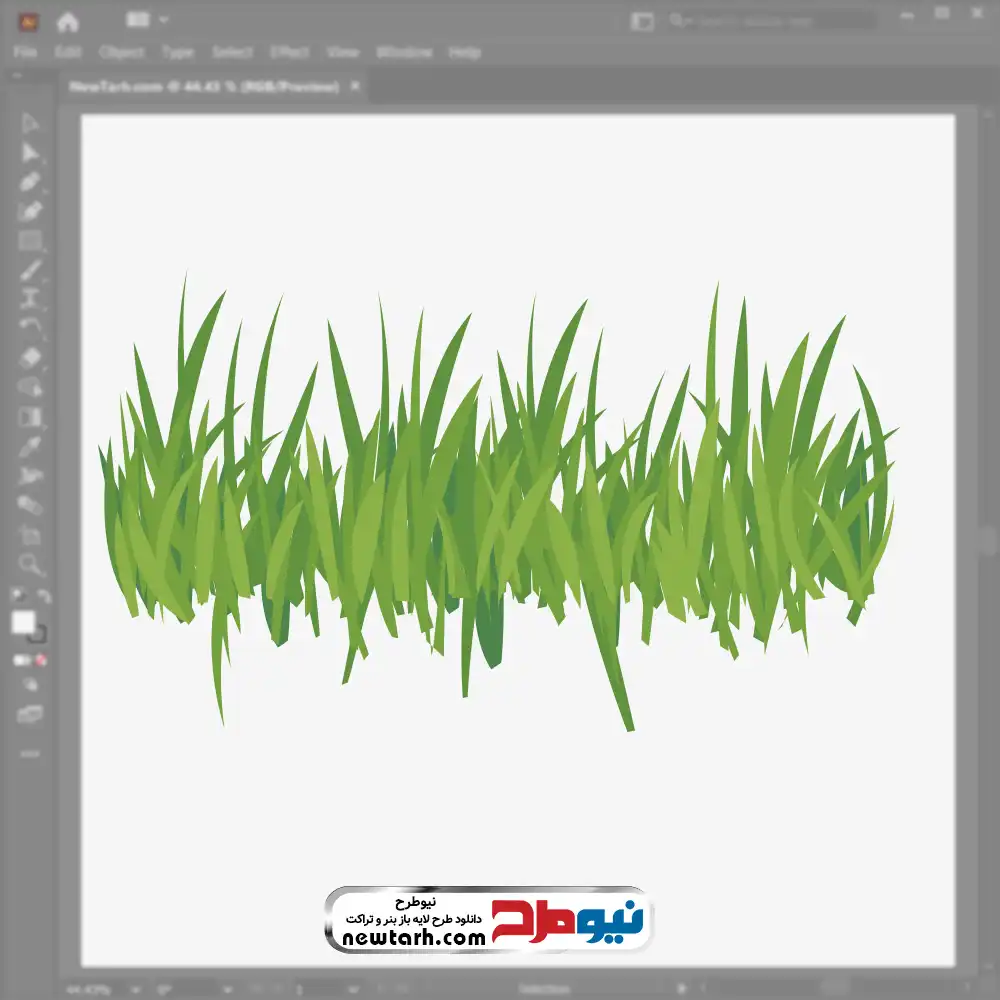
Task: Click the white Fill color swatch
Action: 24,622
